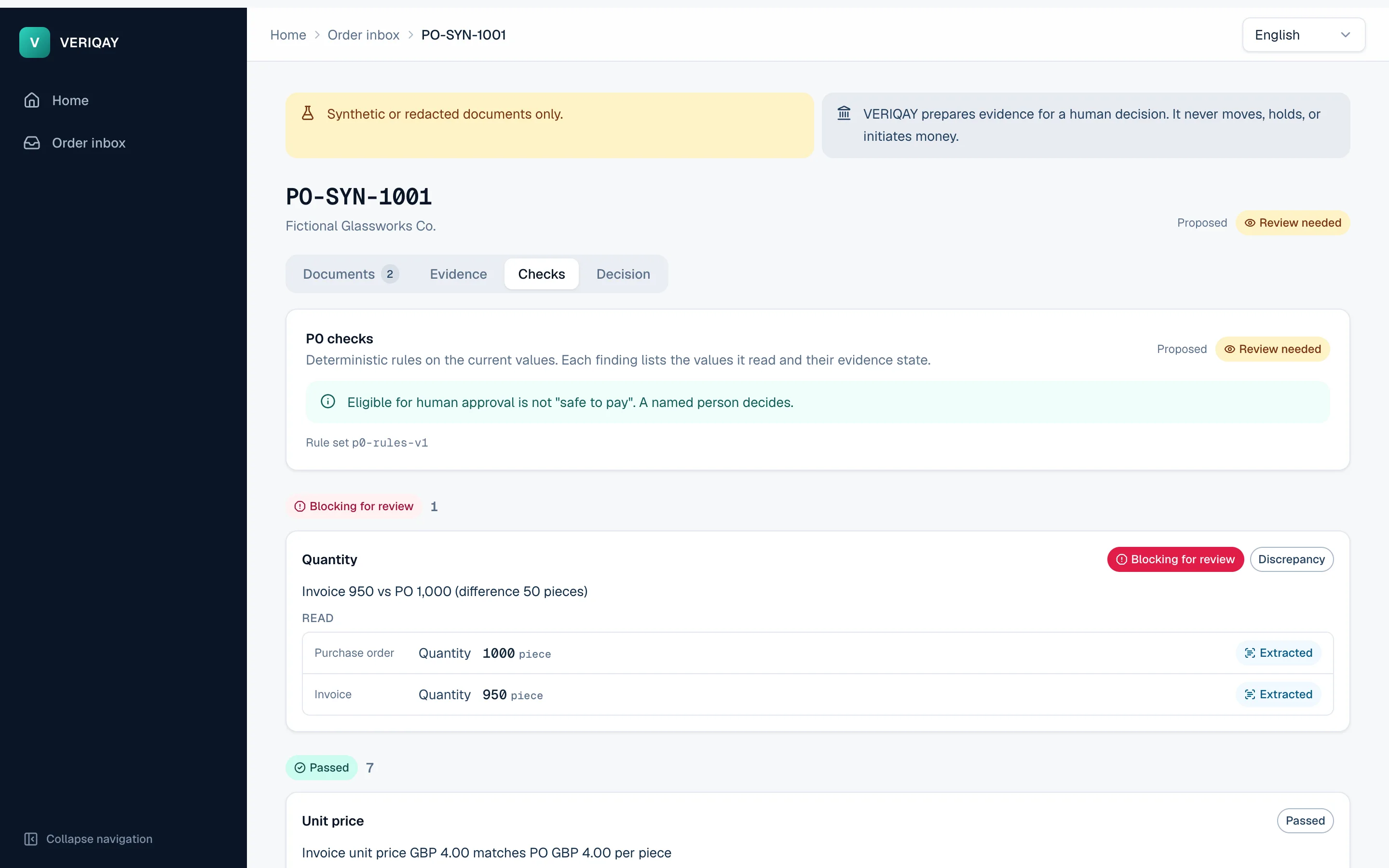The height and width of the screenshot is (868, 1389).
Task: Click rule set p0-rules-v1 text
Action: [367, 443]
